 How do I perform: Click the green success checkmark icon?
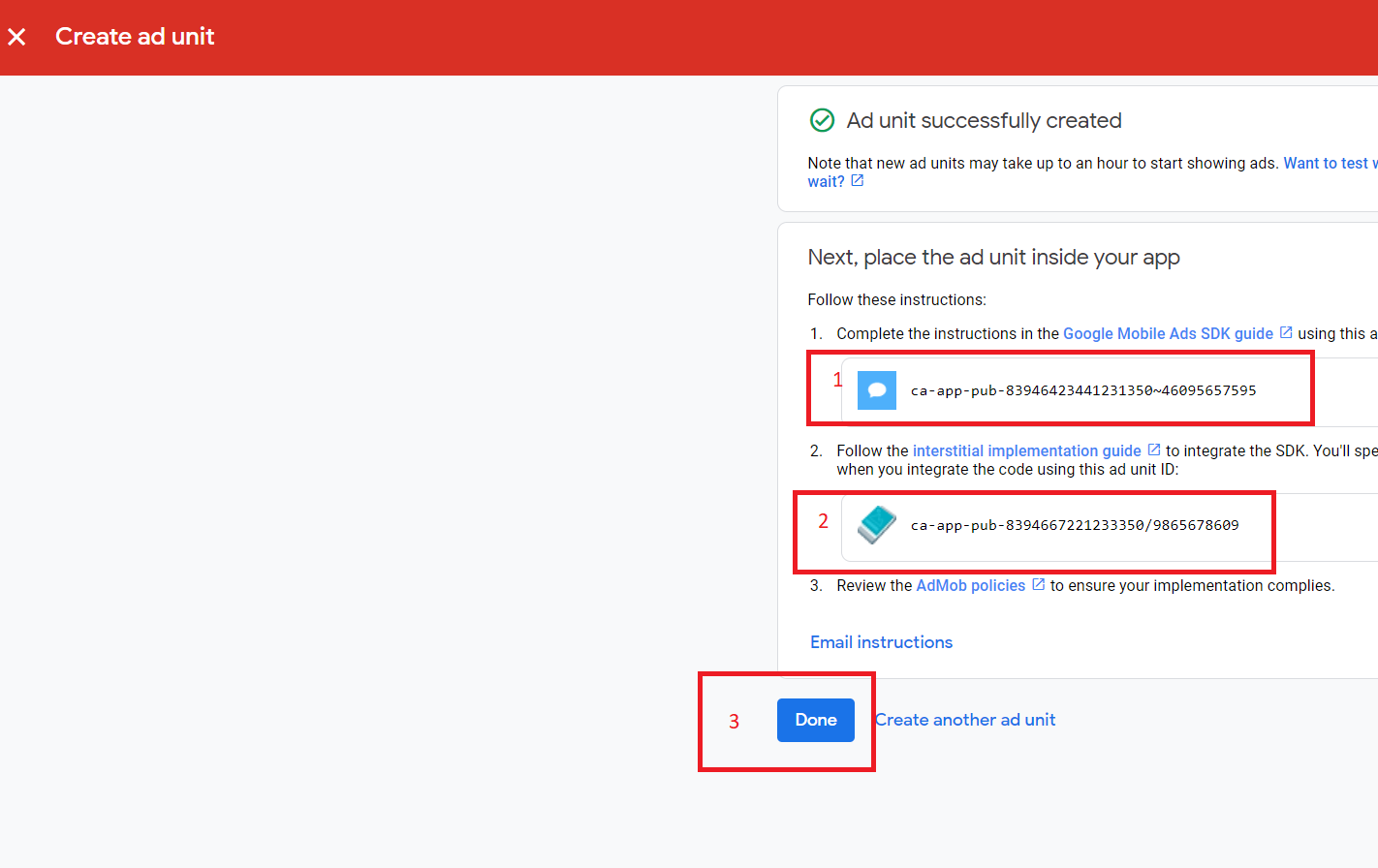click(822, 120)
